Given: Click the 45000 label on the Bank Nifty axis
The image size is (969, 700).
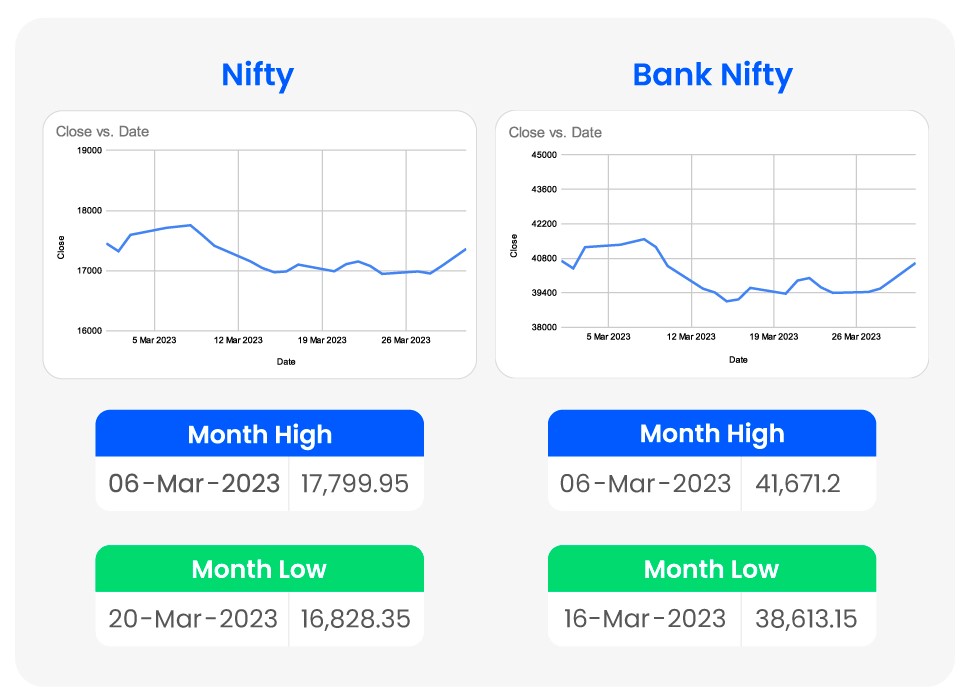Looking at the screenshot, I should 544,155.
